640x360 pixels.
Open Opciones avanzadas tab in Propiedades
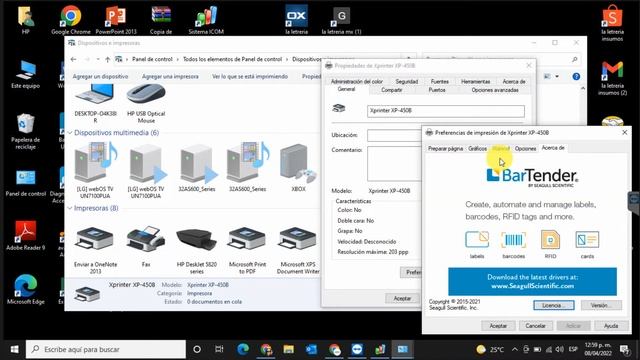495,90
